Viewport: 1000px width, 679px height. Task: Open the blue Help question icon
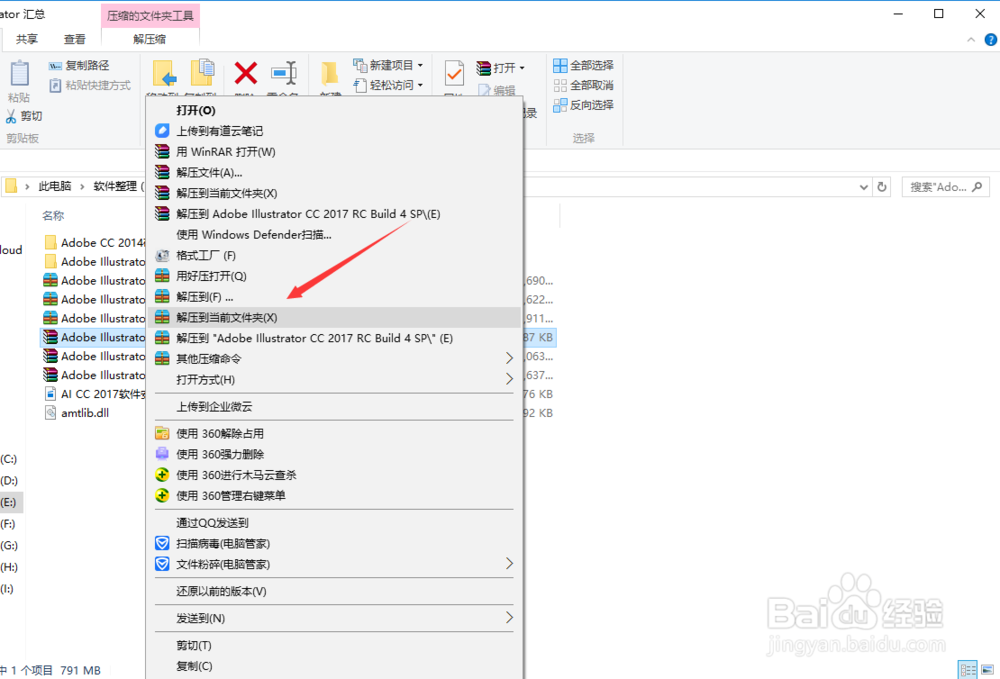click(x=990, y=40)
